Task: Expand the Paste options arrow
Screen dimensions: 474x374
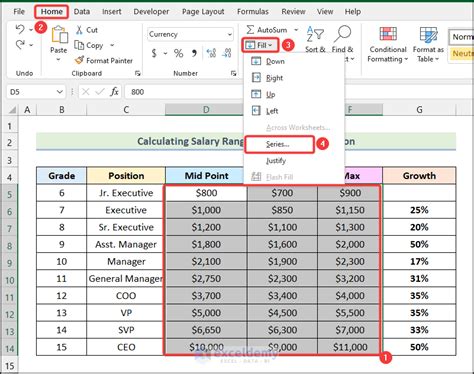Action: [58, 60]
